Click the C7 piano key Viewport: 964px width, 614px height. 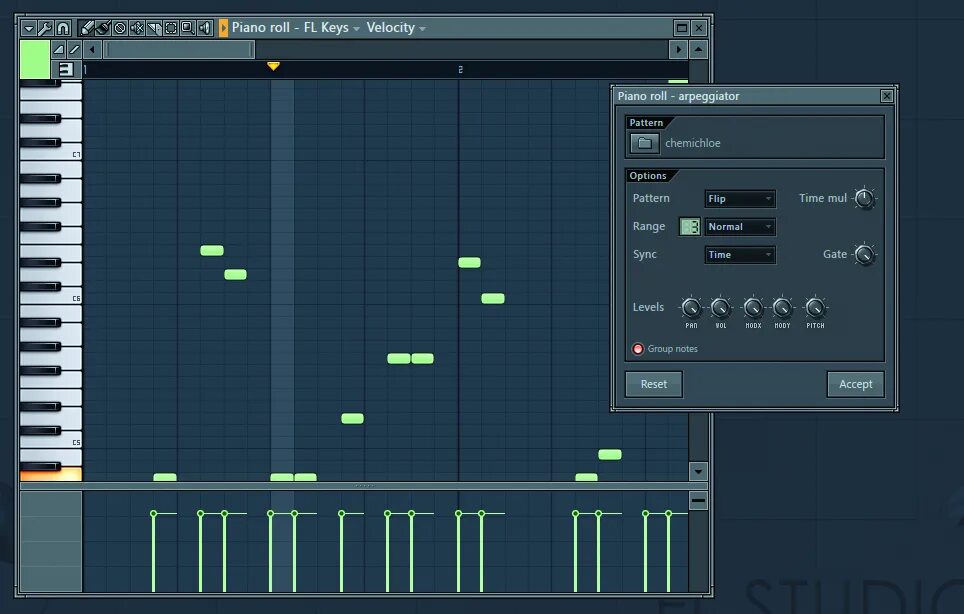coord(51,154)
